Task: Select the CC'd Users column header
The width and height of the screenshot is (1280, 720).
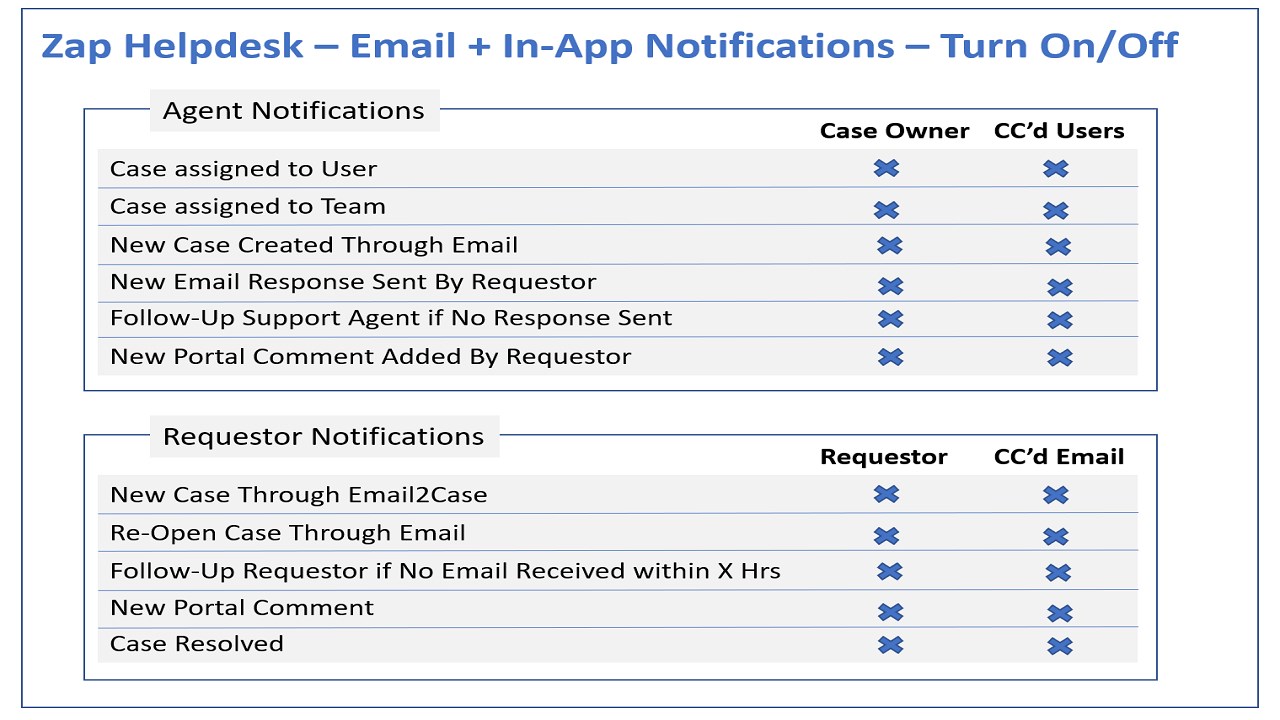Action: (1059, 131)
